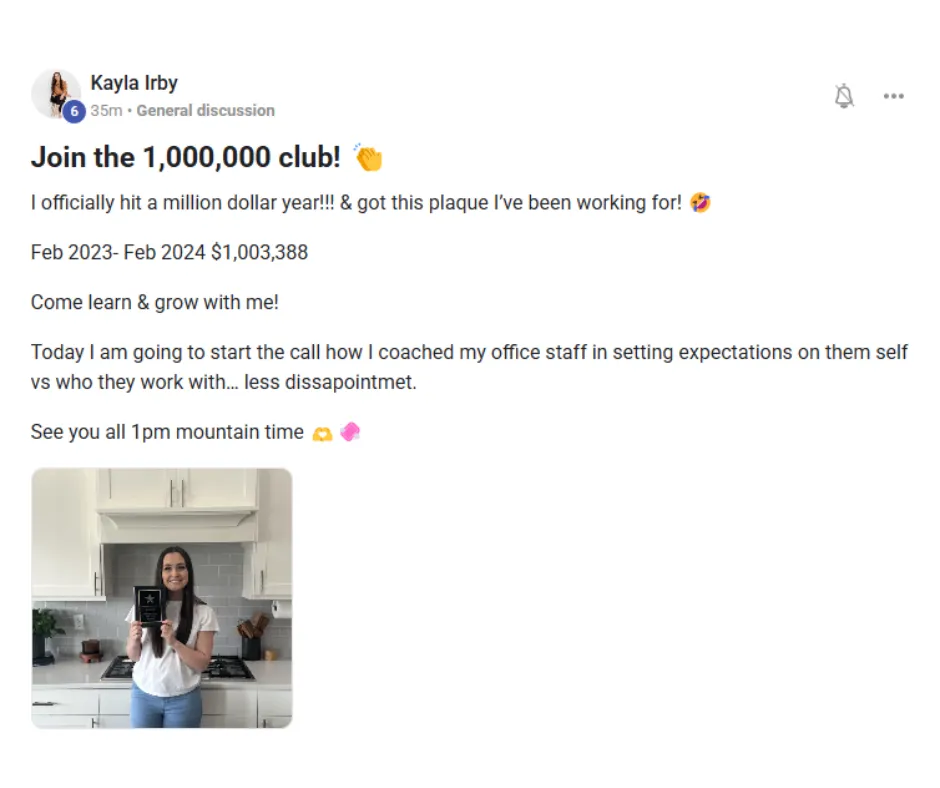Click the level 6 badge on avatar
940x788 pixels.
click(74, 112)
